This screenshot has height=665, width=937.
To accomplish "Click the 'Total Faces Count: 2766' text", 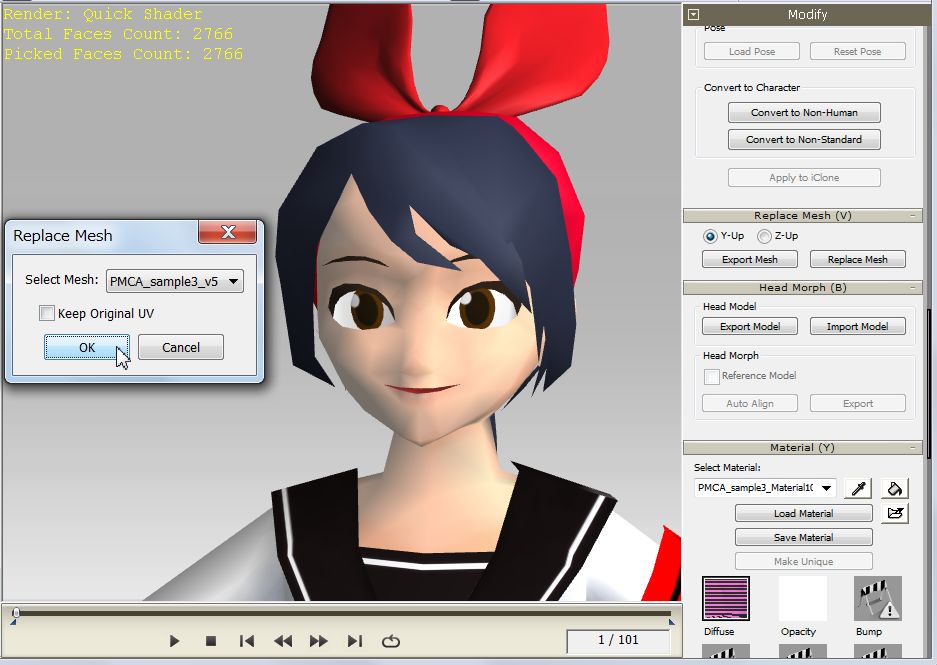I will tap(118, 34).
